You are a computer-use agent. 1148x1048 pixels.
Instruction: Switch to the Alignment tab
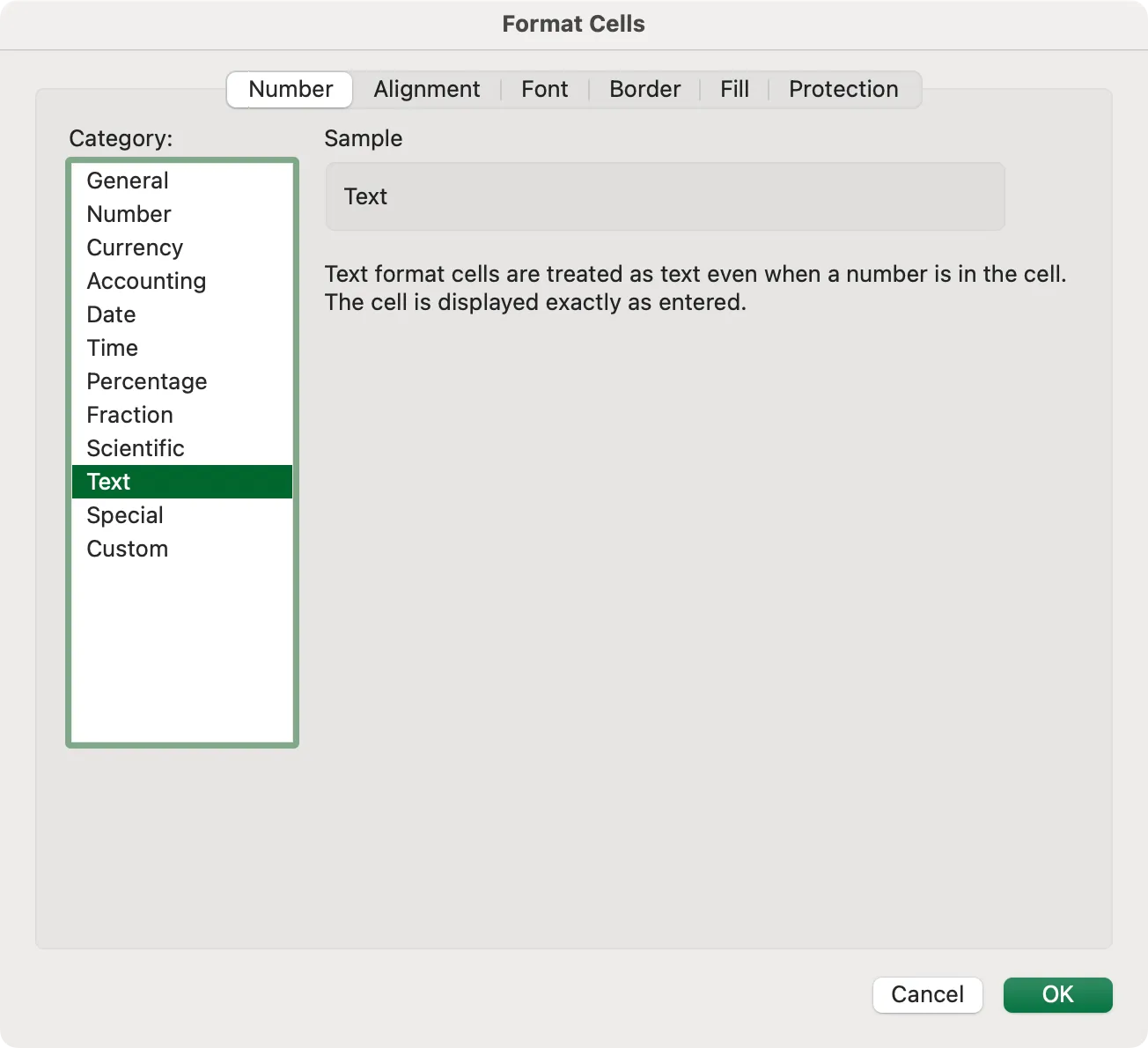pos(427,89)
